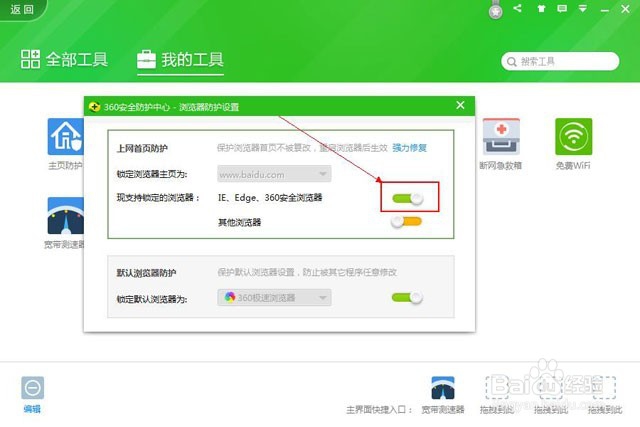Click the 锁定默认浏览器为 label

point(152,299)
